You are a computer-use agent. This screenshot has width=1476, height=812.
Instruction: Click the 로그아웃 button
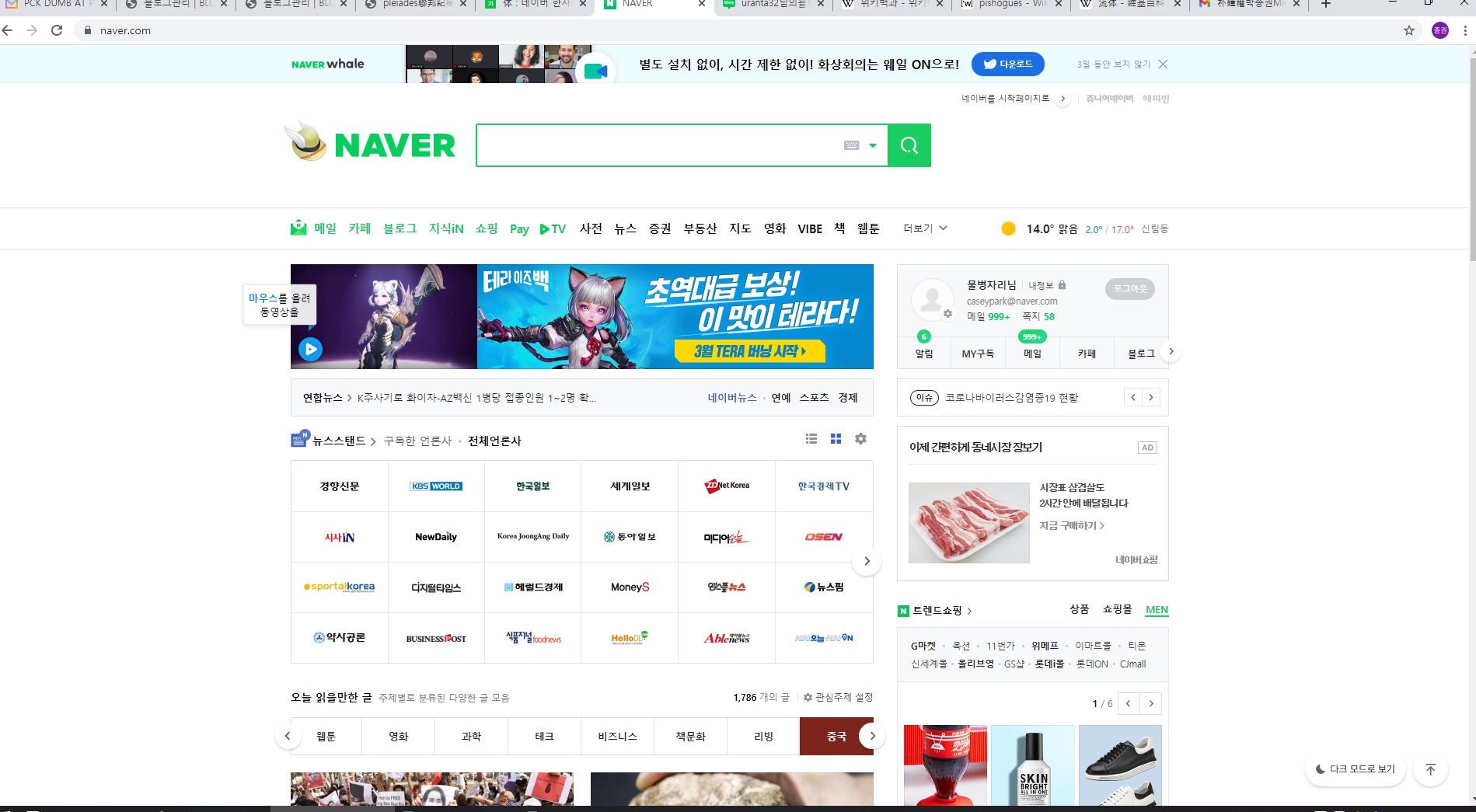coord(1130,288)
